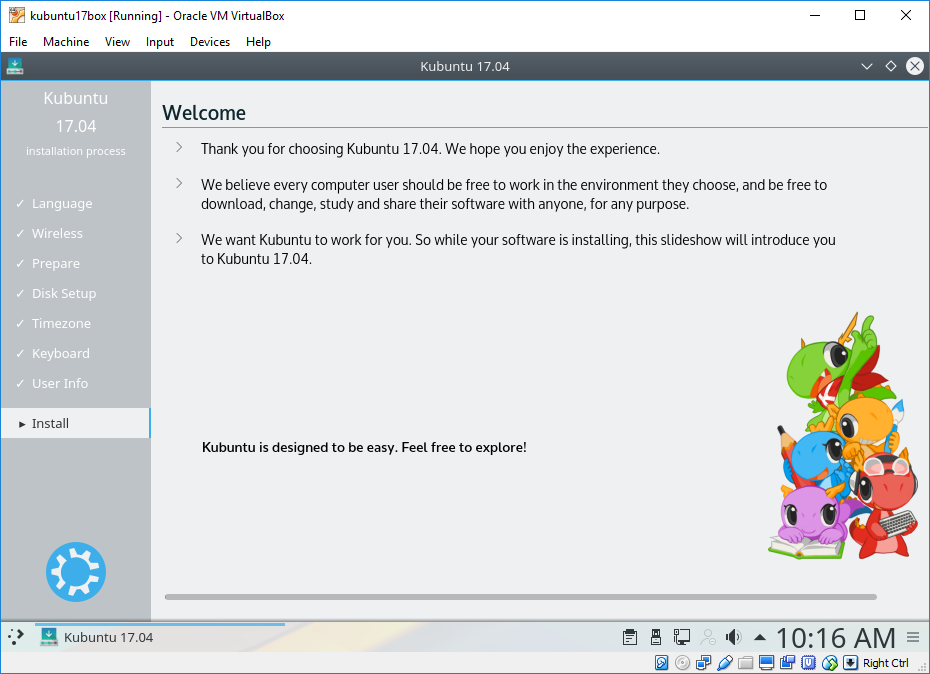Click the installer icon in Kubuntu title bar
This screenshot has width=930, height=674.
click(15, 66)
